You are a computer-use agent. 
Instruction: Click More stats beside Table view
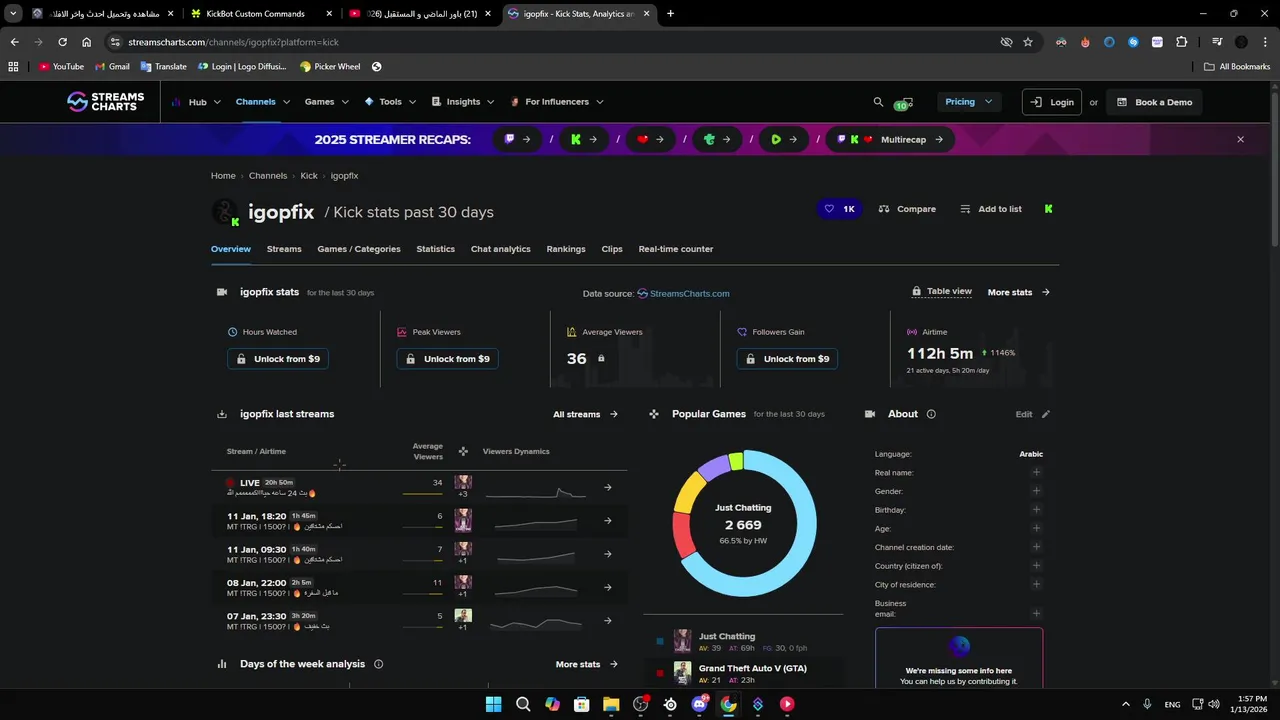click(1019, 292)
